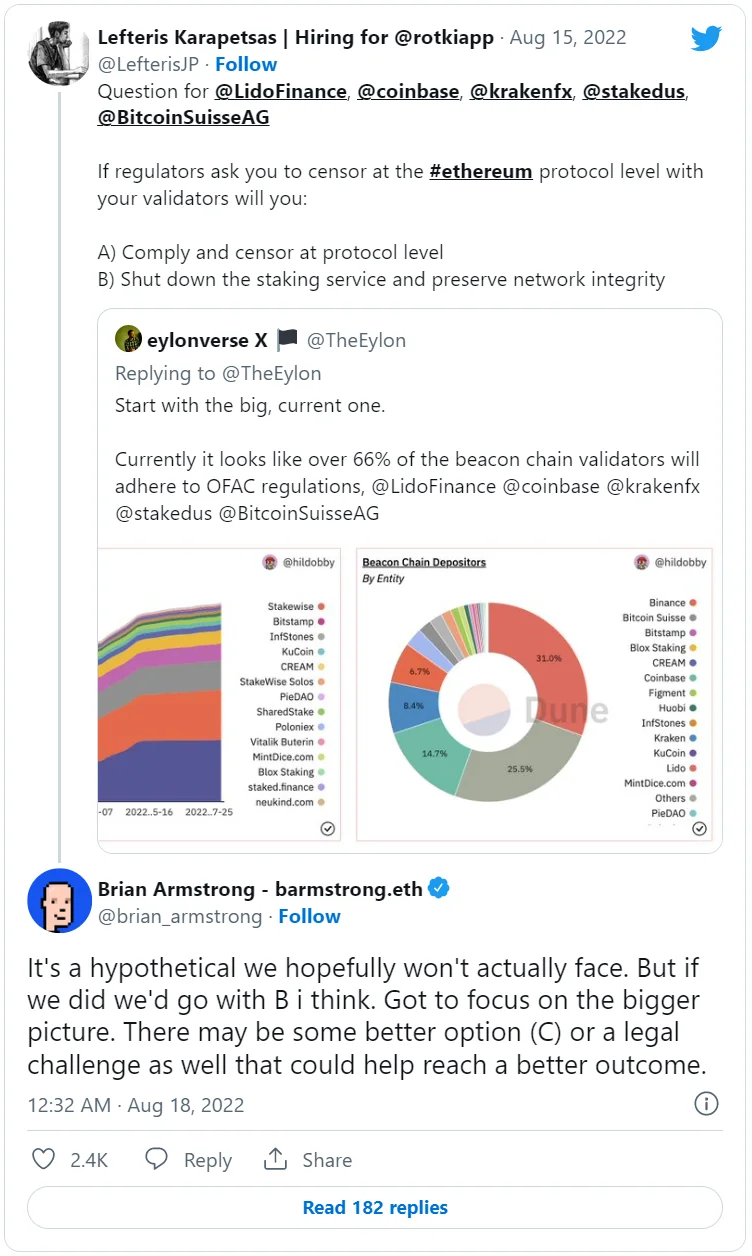Click eylonverse X small avatar
752x1256 pixels.
click(x=127, y=340)
